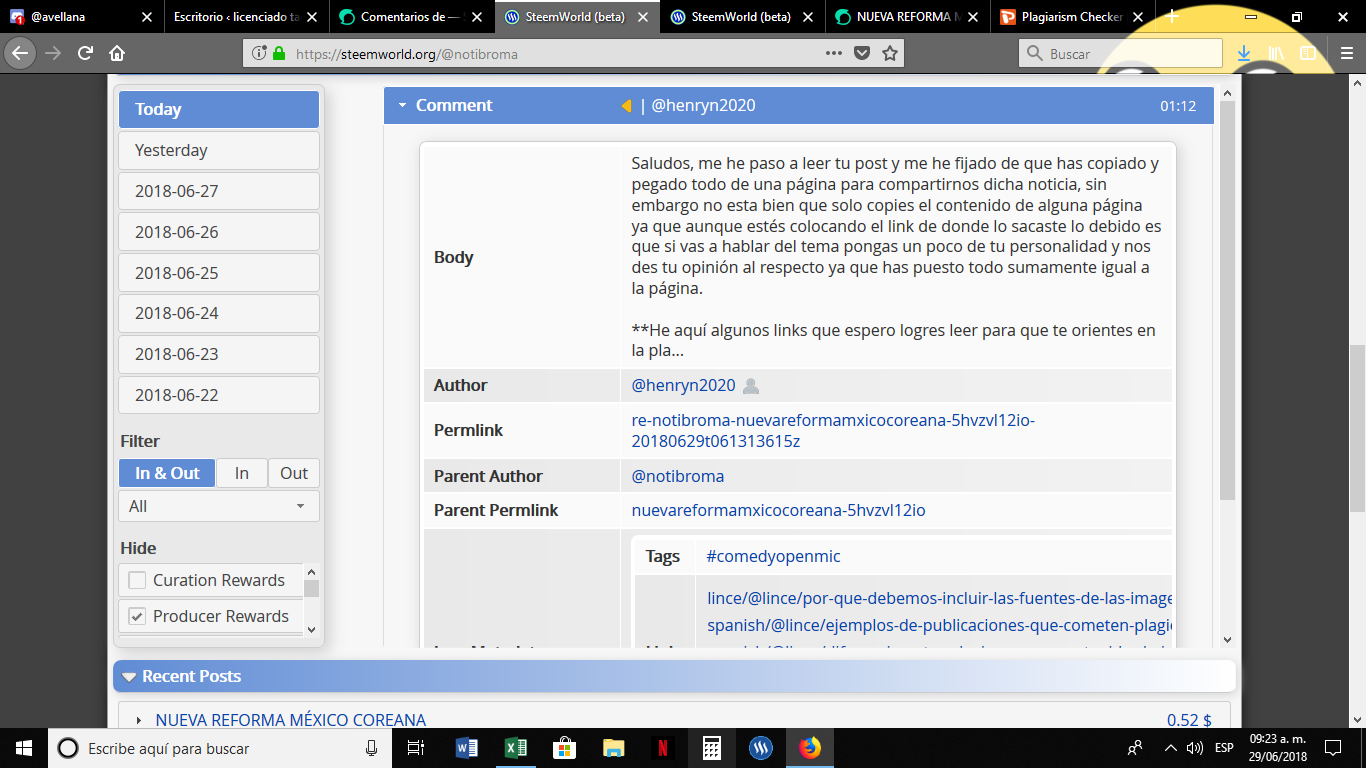
Task: Click the grey user icon beside Author @henryn2020
Action: [751, 386]
